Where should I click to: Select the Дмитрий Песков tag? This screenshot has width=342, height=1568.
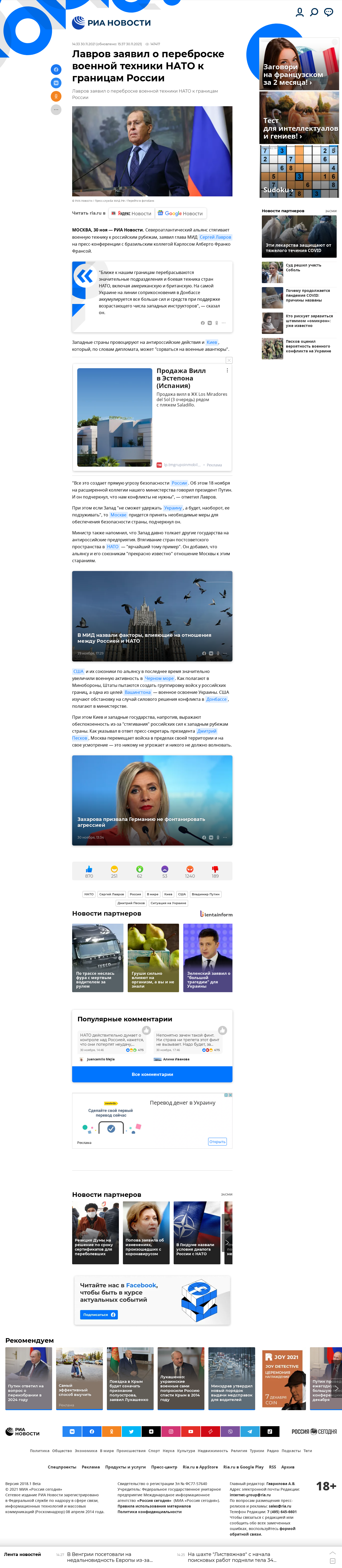point(131,903)
